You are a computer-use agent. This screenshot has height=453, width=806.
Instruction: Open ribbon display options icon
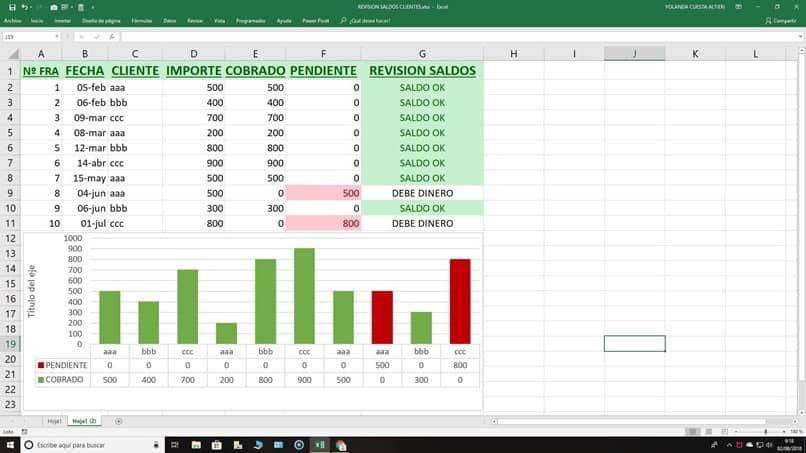click(x=739, y=7)
